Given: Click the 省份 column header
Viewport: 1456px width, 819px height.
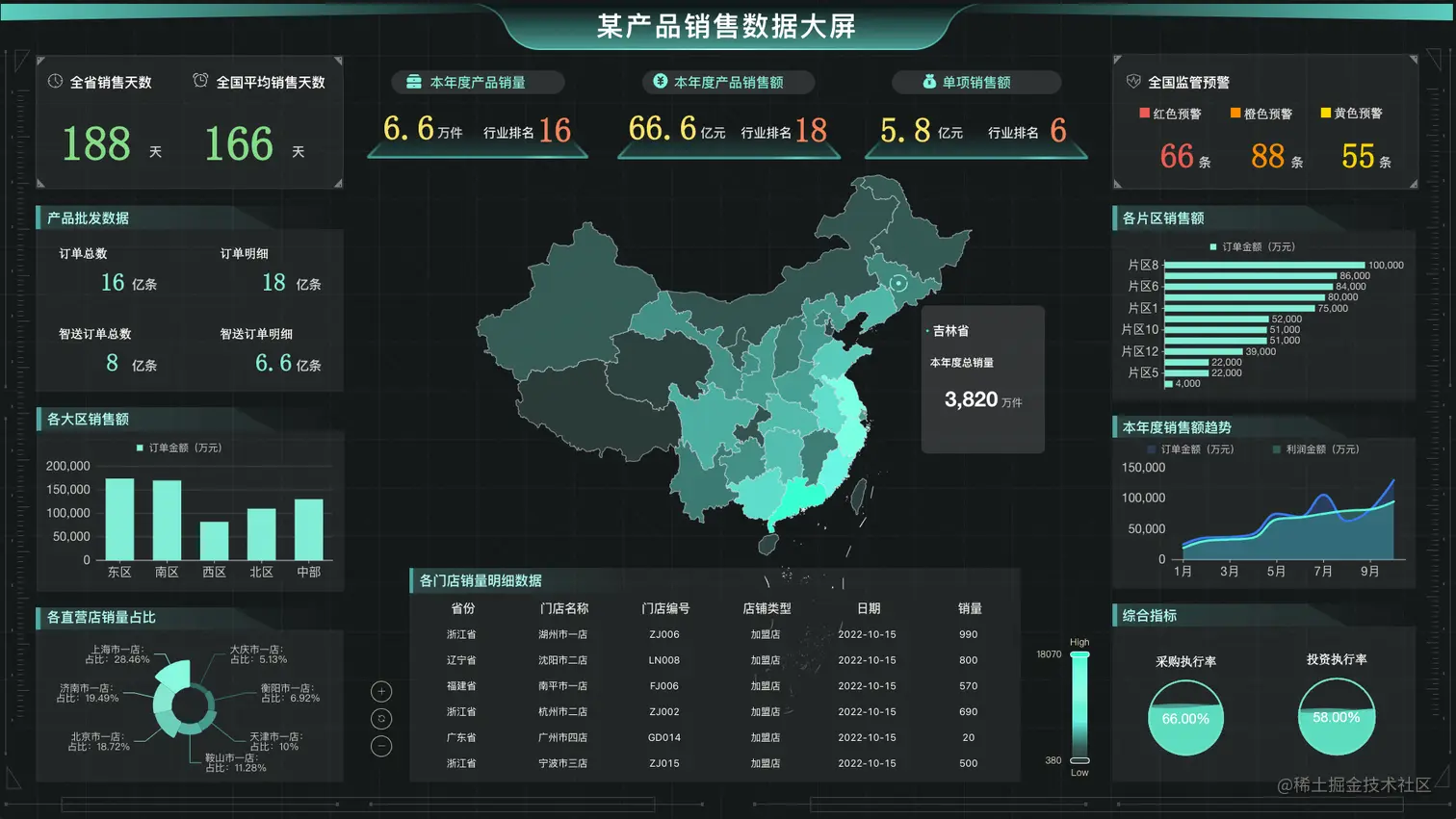Looking at the screenshot, I should tap(462, 608).
